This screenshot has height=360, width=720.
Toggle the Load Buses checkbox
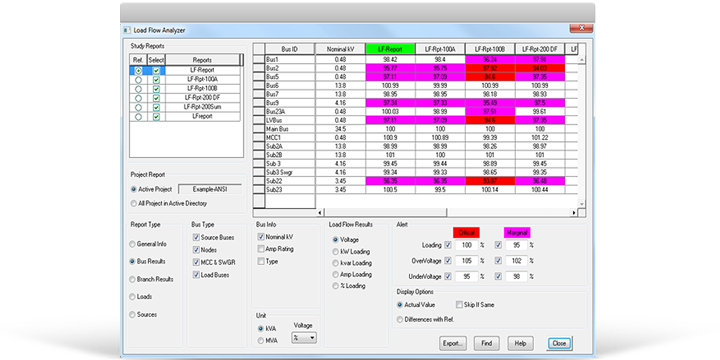click(x=196, y=275)
